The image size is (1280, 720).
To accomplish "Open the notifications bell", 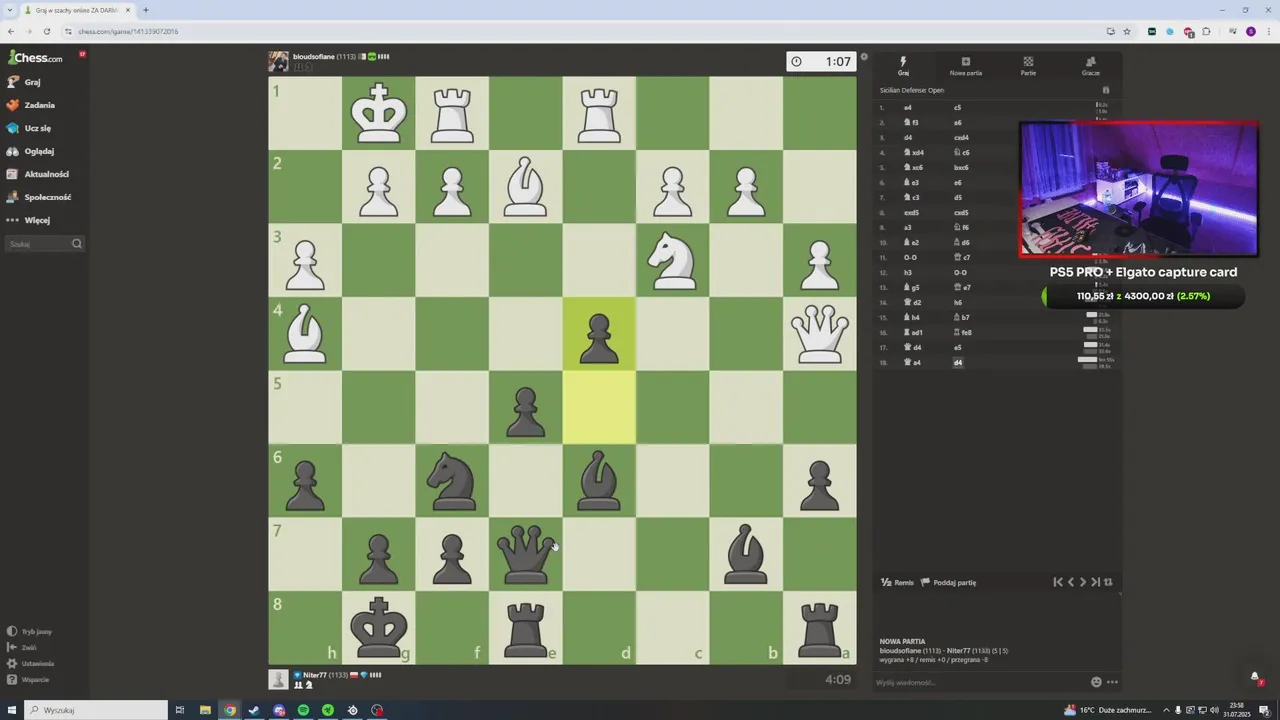I will (x=1255, y=677).
